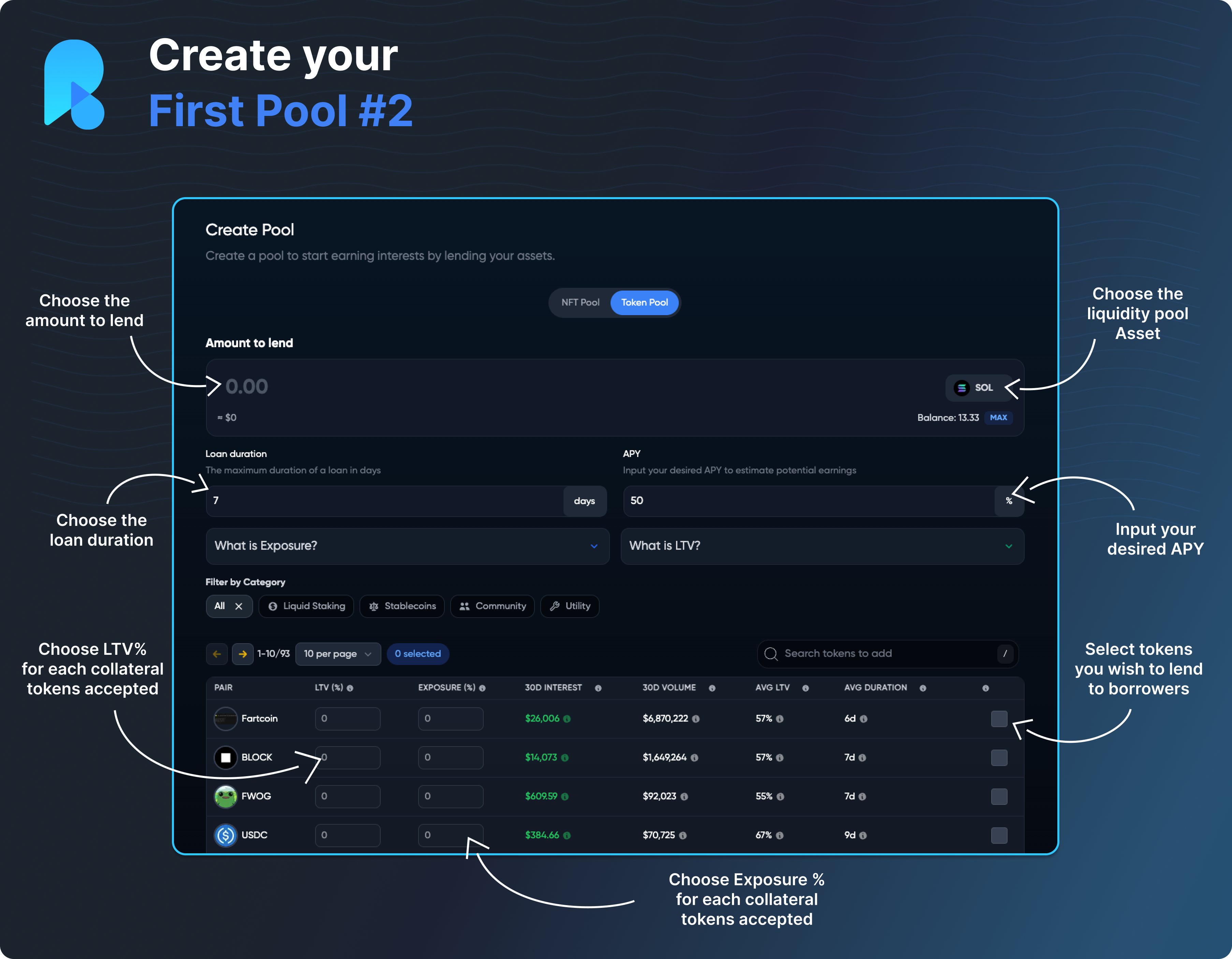Click the info icon beside Exposure (%) header
Viewport: 1232px width, 959px height.
click(x=482, y=688)
